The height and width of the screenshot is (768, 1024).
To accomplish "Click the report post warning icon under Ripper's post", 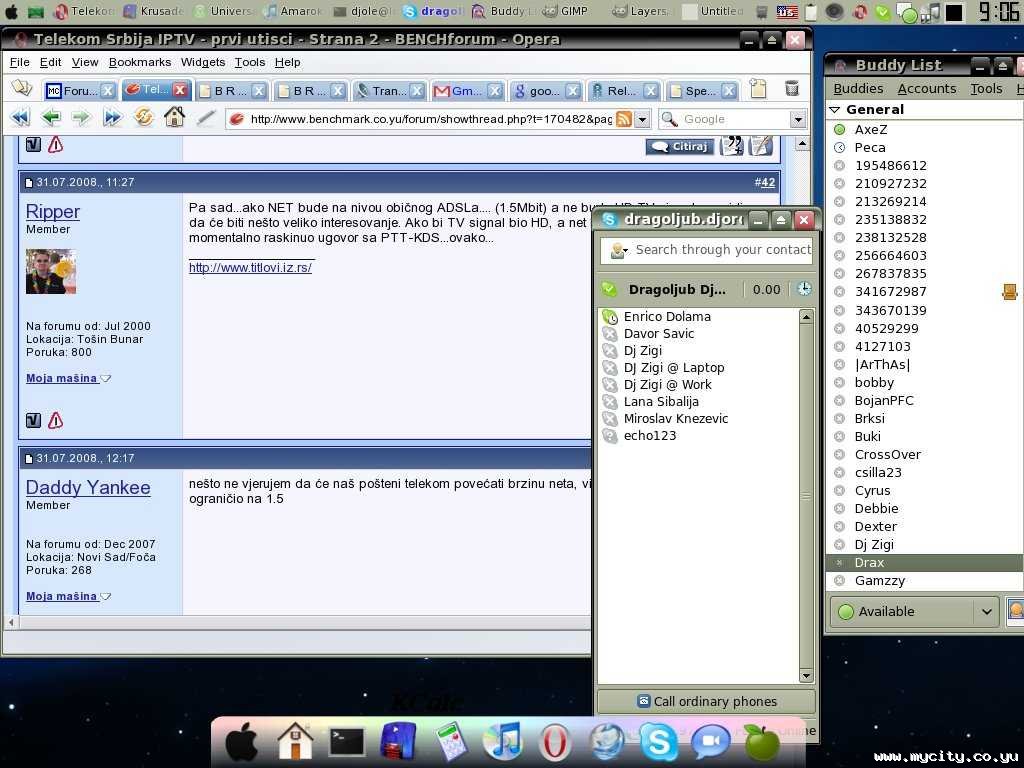I will [x=56, y=421].
